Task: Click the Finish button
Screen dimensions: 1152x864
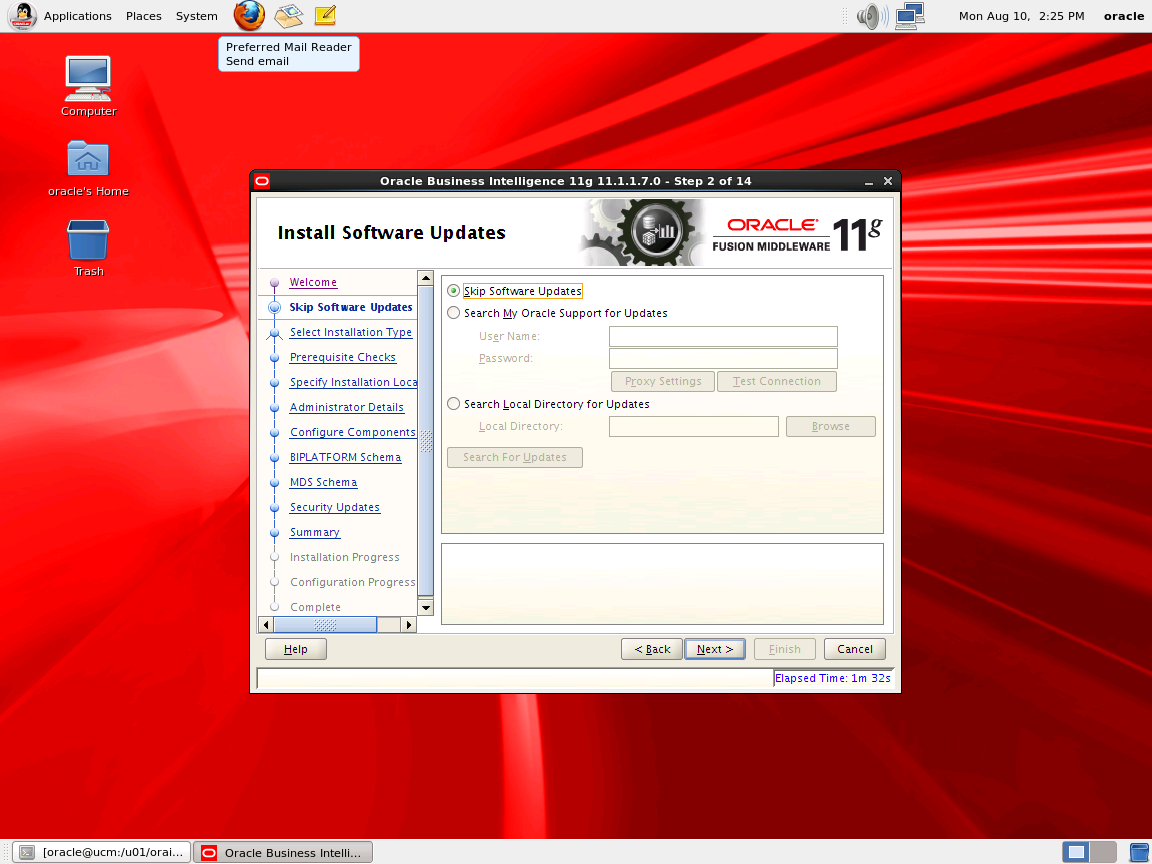Action: tap(785, 649)
